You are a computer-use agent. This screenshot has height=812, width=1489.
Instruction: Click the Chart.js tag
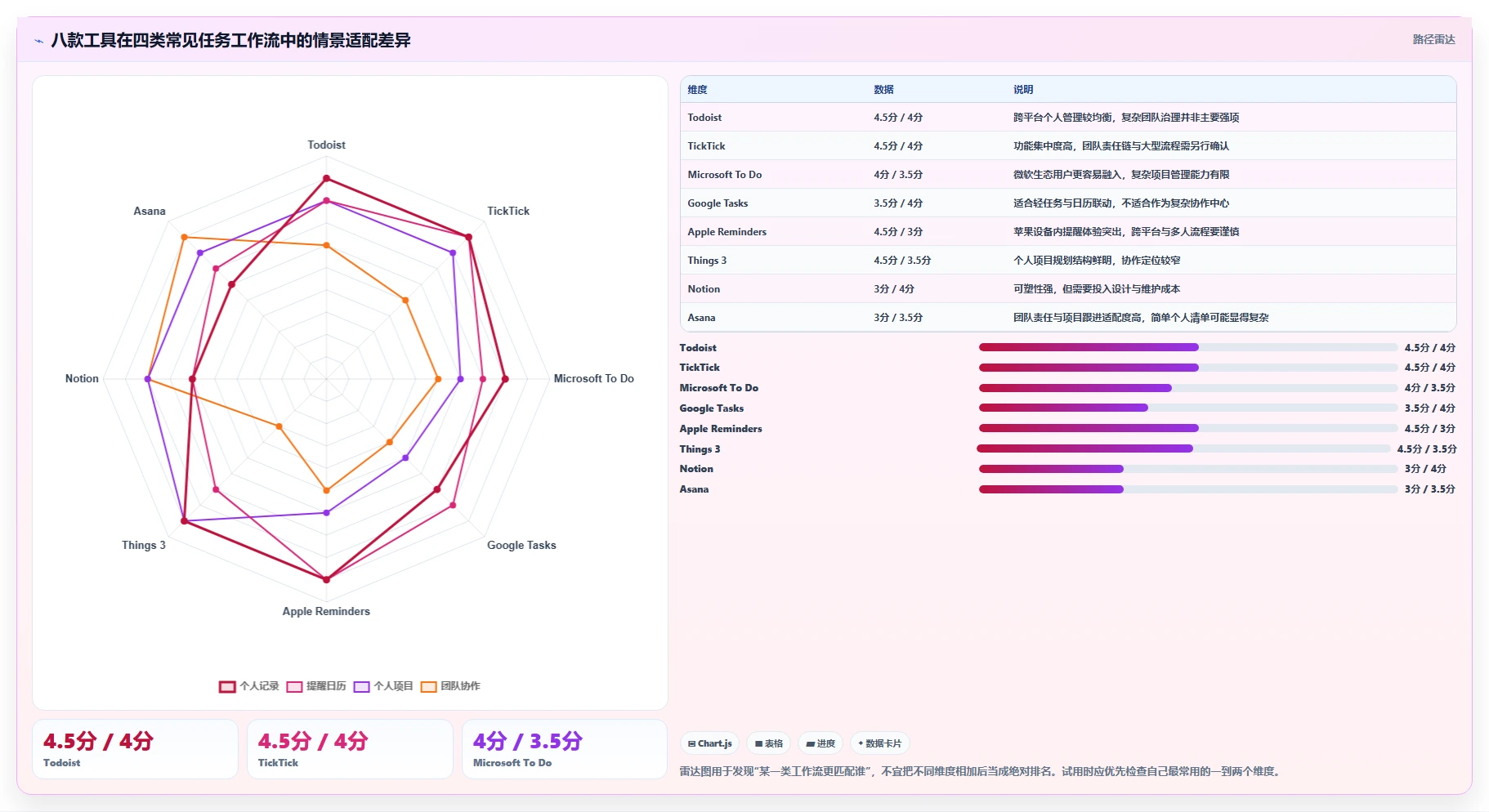tap(709, 743)
